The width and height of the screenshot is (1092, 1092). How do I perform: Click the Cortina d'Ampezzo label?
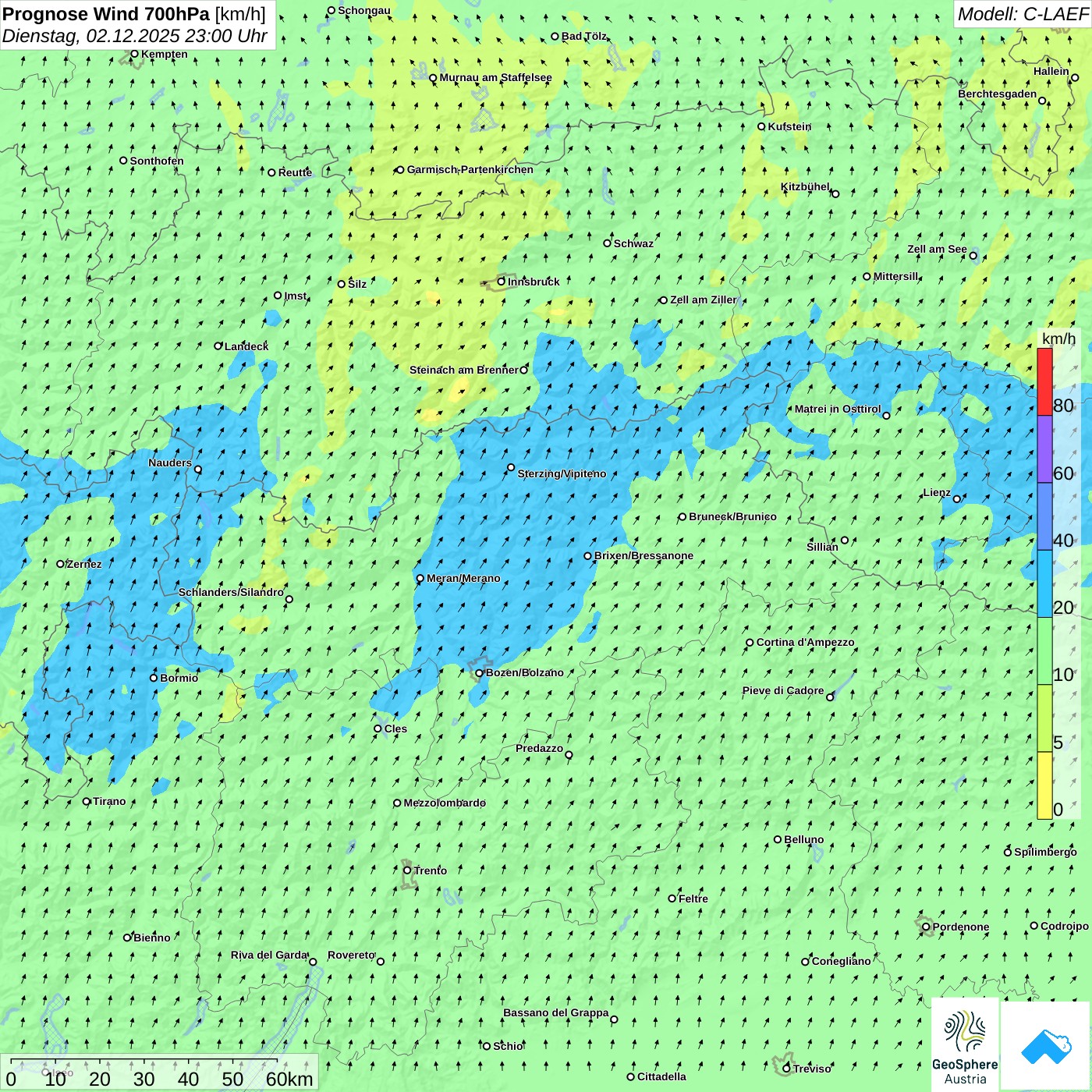pos(805,642)
